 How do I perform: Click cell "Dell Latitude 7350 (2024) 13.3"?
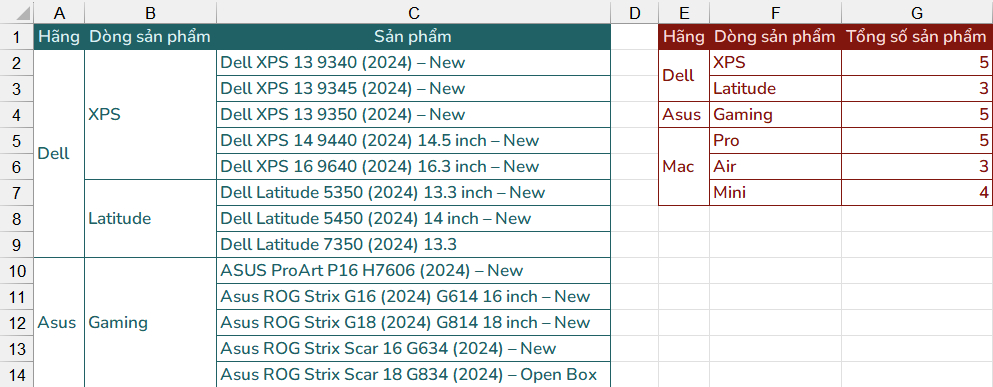[414, 244]
